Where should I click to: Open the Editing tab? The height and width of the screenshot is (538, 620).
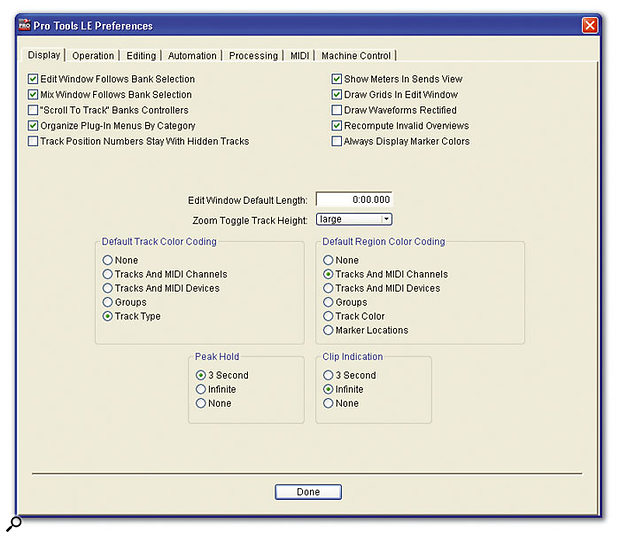click(141, 56)
